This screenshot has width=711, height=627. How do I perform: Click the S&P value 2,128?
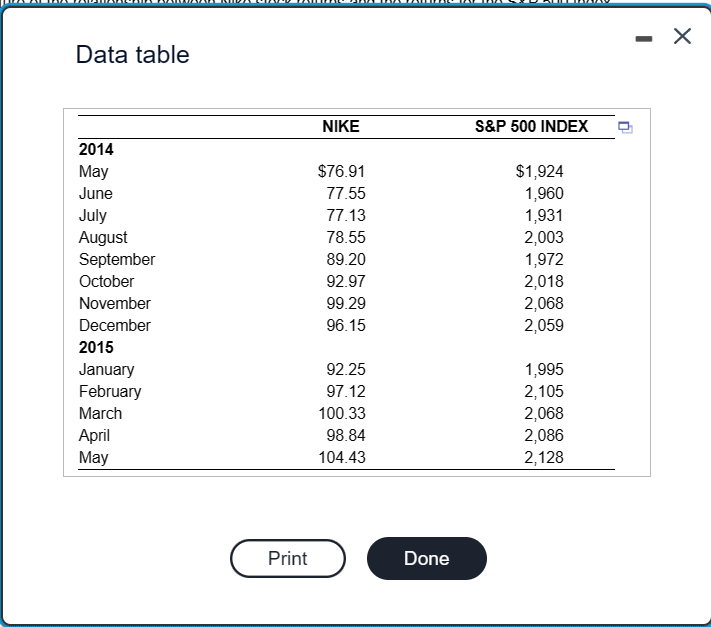(x=544, y=457)
